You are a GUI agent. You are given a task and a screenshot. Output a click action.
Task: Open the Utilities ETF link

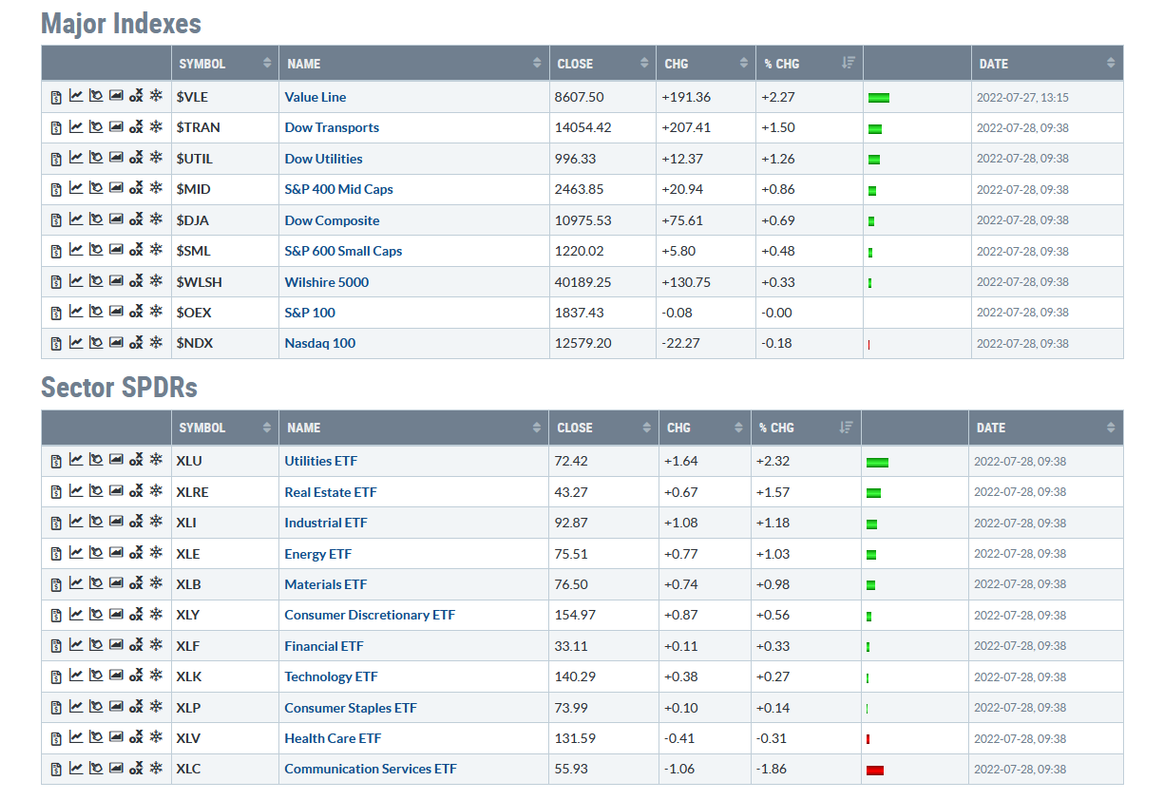pyautogui.click(x=320, y=461)
